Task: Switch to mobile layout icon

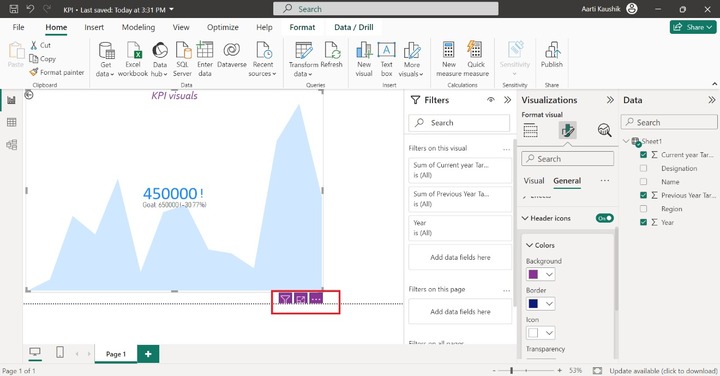Action: [x=60, y=352]
